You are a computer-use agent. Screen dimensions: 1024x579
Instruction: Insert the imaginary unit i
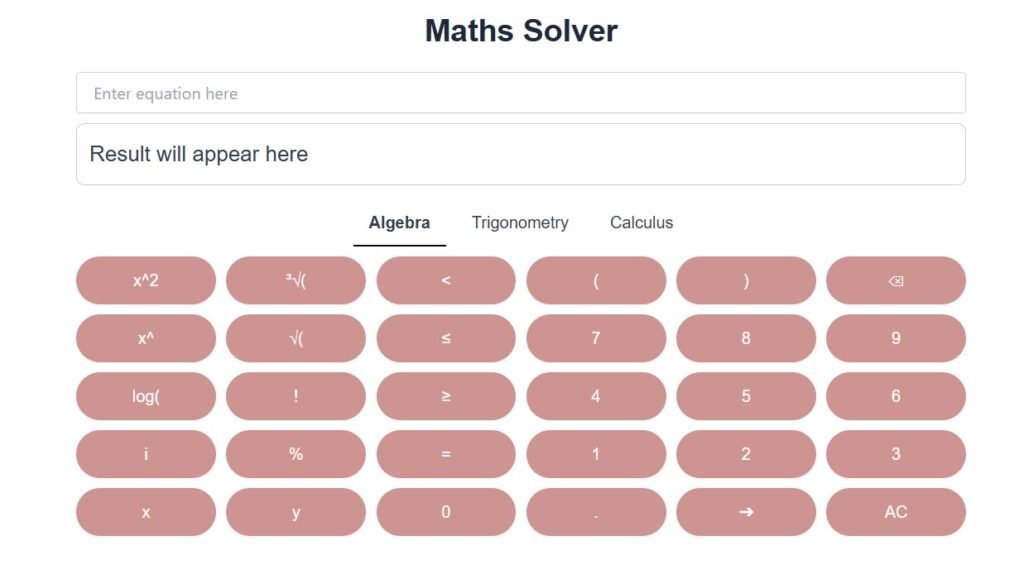coord(146,454)
